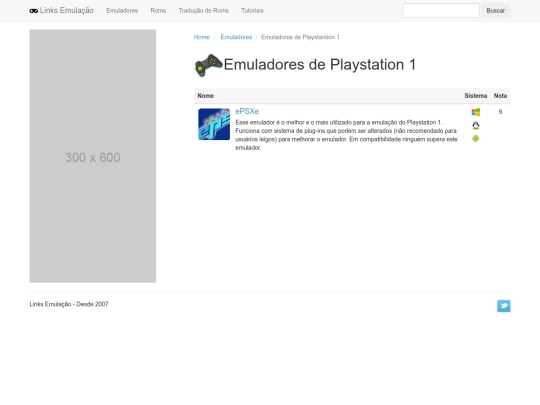The image size is (540, 405).
Task: Click the Linux penguin icon
Action: click(476, 125)
